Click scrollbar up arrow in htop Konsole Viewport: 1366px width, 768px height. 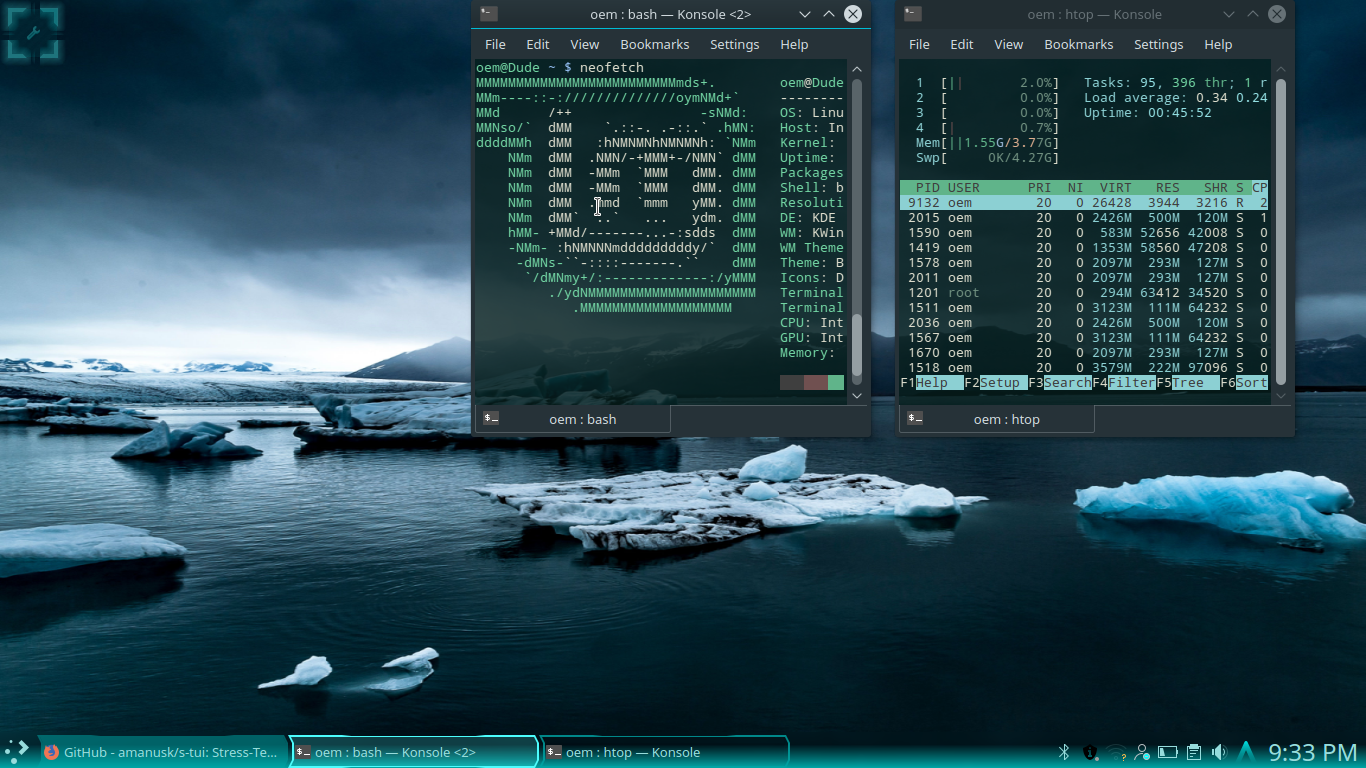pyautogui.click(x=1280, y=69)
